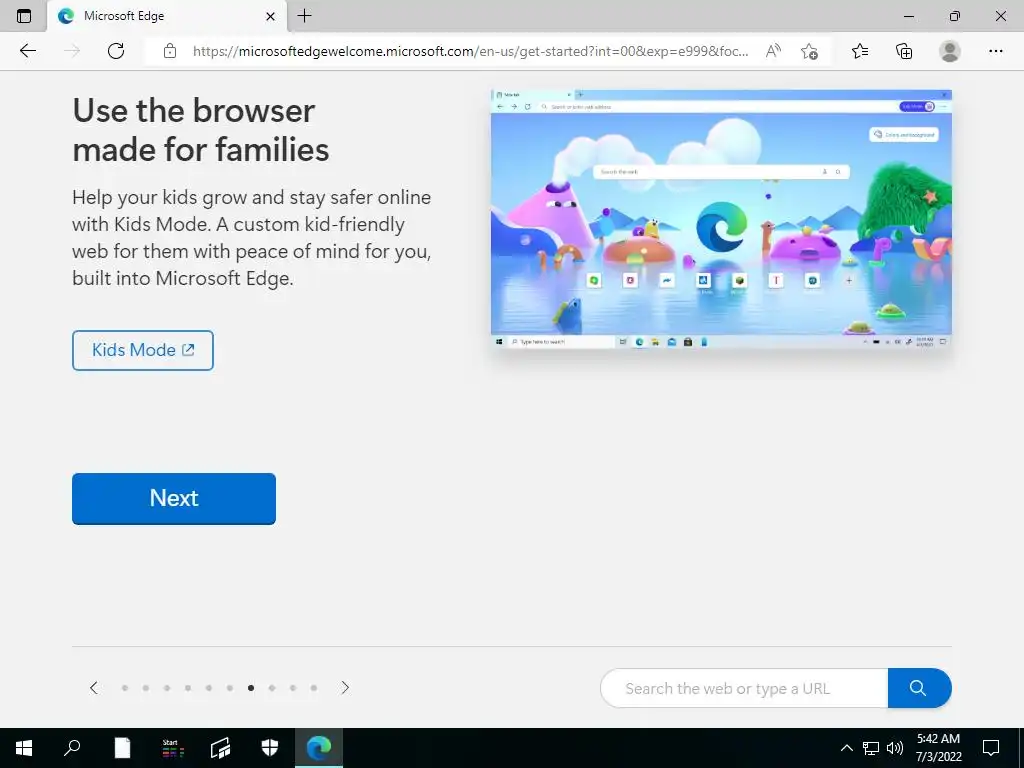1024x768 pixels.
Task: Select the Microsoft Edge tab
Action: click(x=167, y=16)
